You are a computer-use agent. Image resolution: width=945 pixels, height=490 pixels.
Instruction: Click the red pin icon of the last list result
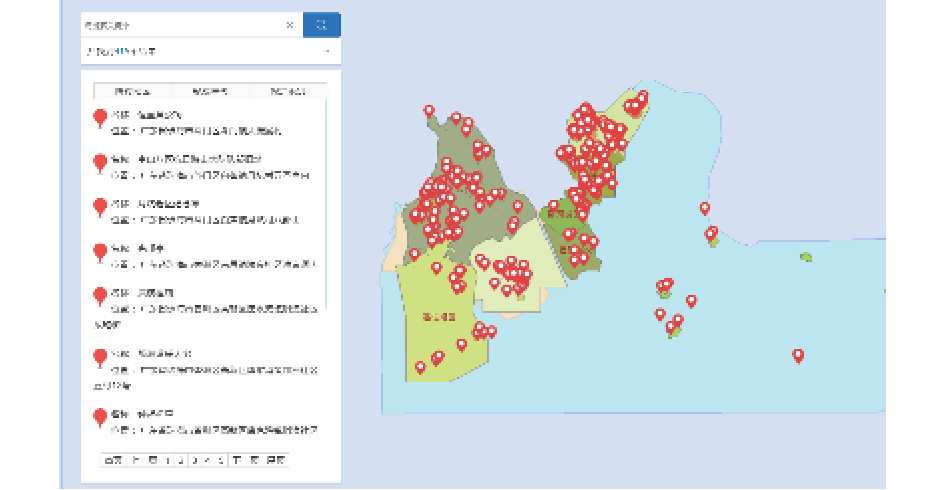click(100, 417)
